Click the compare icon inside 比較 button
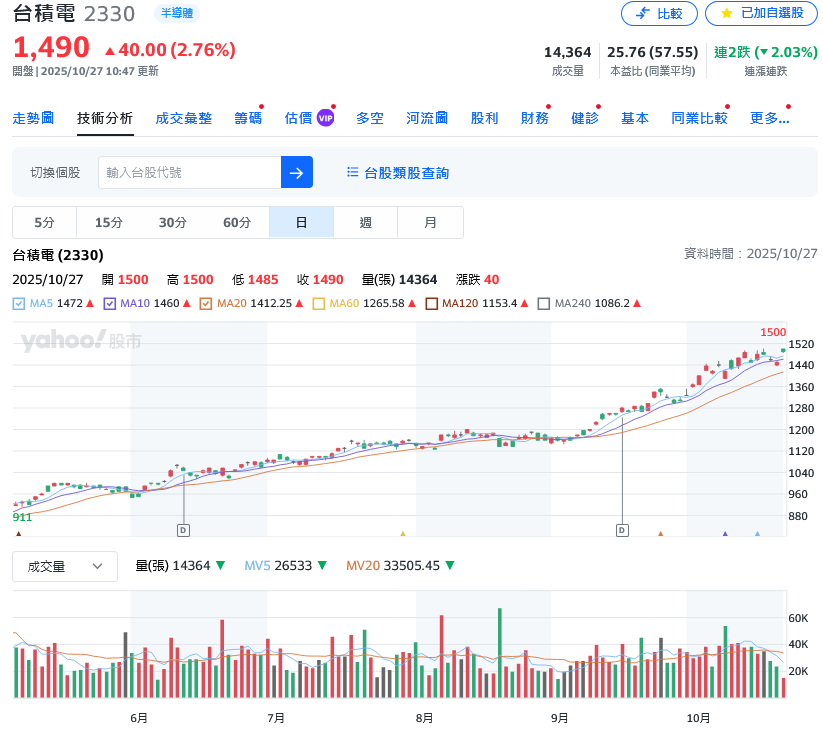823x730 pixels. point(643,14)
